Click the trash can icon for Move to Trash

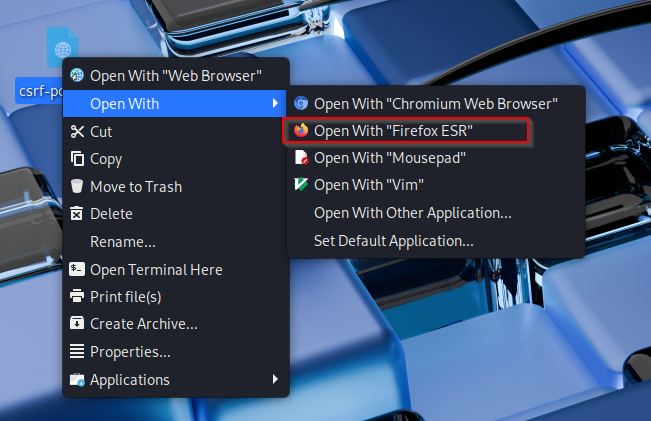(77, 186)
